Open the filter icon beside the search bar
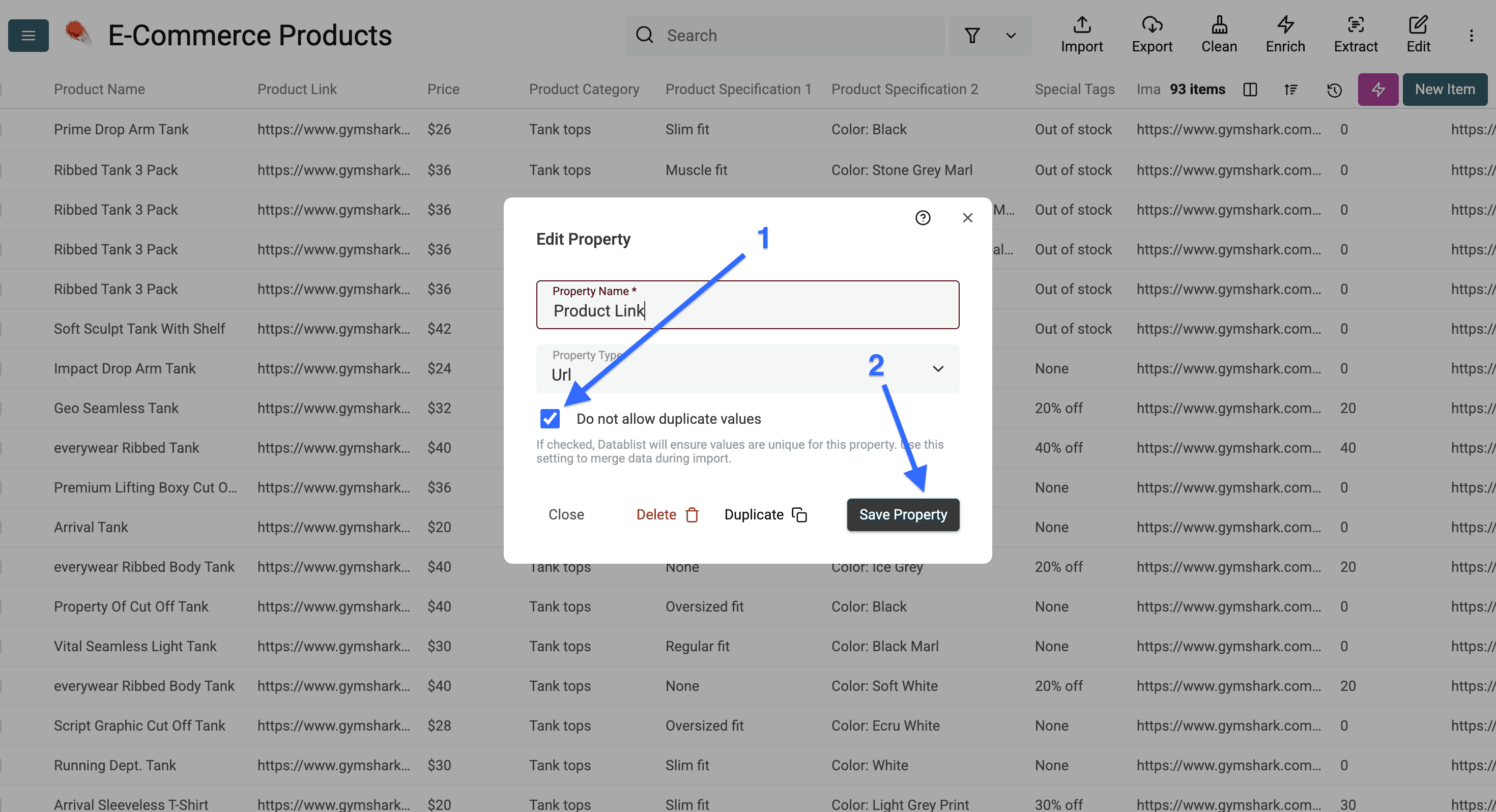The height and width of the screenshot is (812, 1496). pyautogui.click(x=973, y=36)
